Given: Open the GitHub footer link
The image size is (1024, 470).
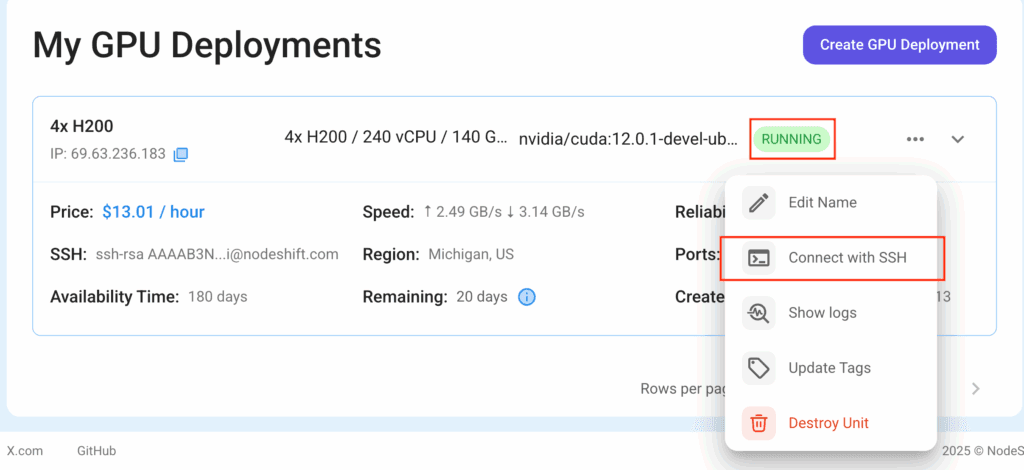Looking at the screenshot, I should pyautogui.click(x=97, y=450).
